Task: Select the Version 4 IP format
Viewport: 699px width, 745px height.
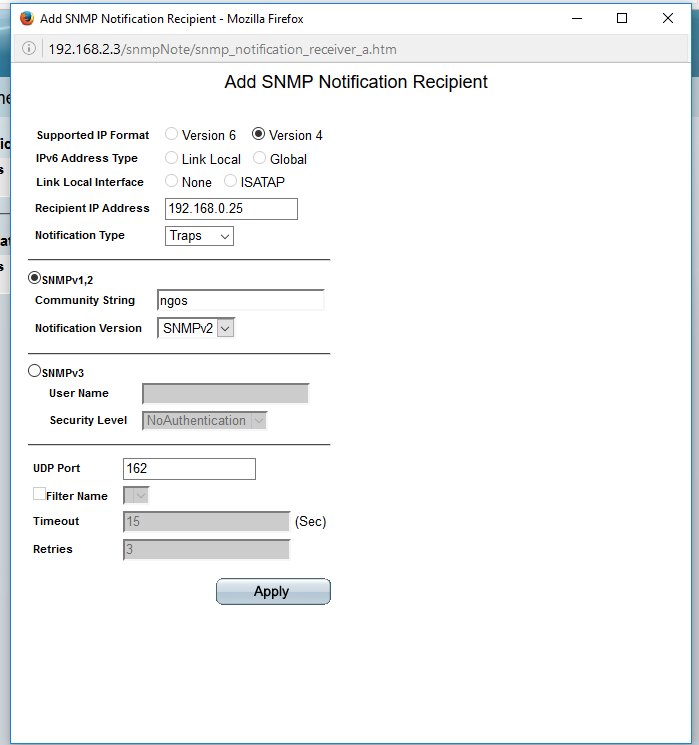Action: [x=259, y=134]
